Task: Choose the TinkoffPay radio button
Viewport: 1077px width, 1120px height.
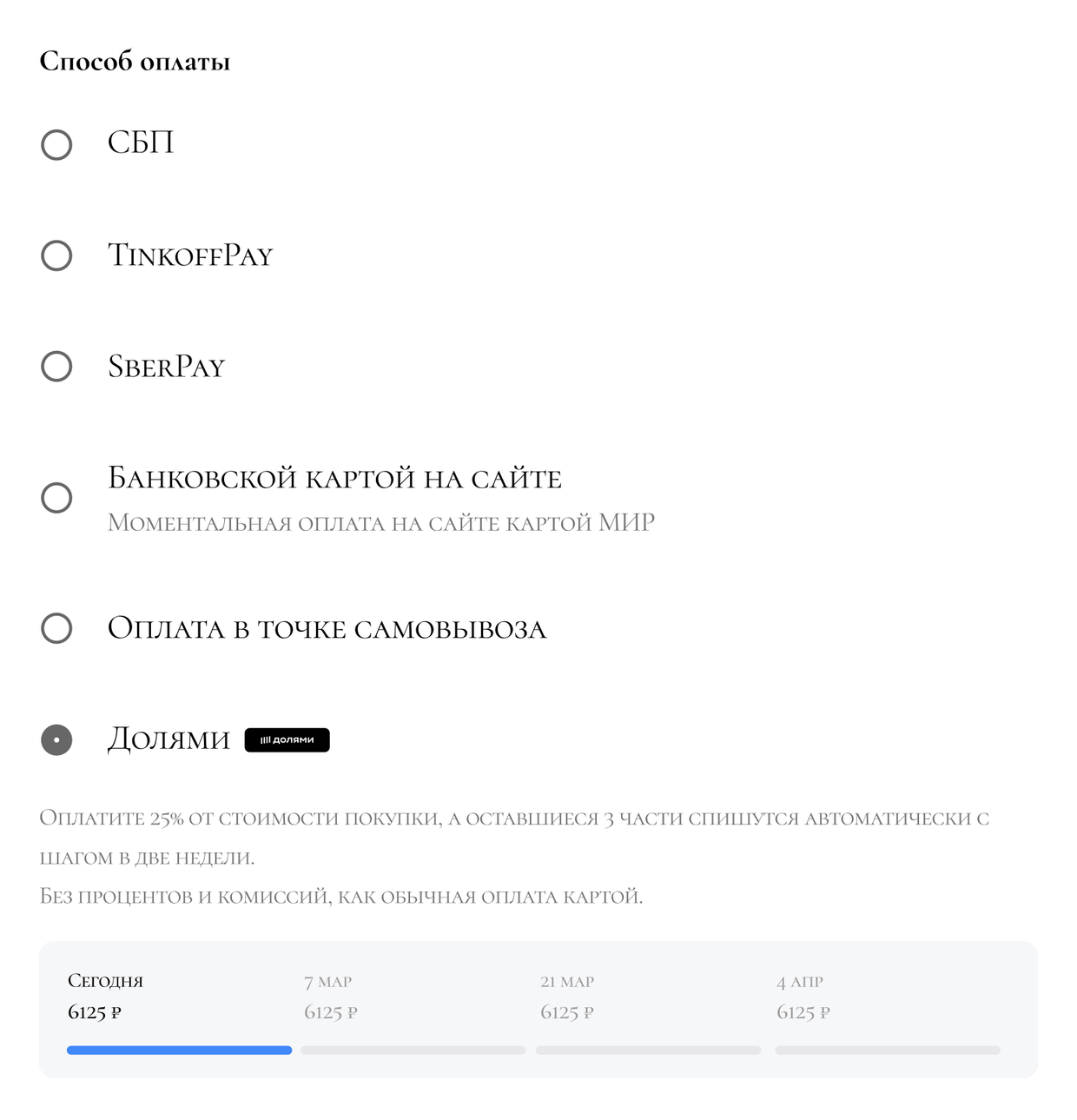Action: click(56, 255)
